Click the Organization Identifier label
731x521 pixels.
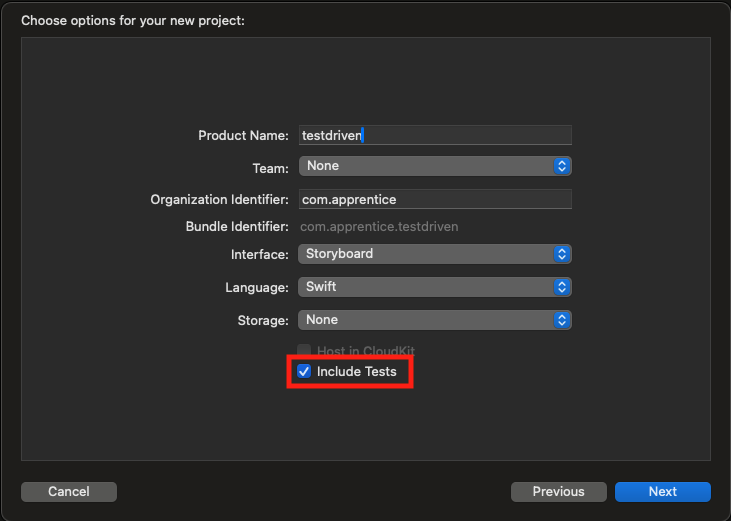click(220, 199)
